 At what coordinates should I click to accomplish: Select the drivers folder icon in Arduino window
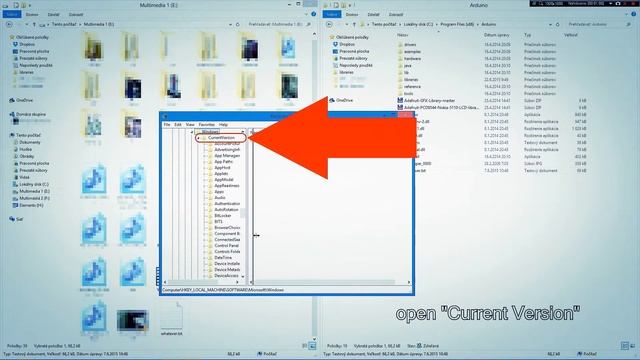point(400,44)
